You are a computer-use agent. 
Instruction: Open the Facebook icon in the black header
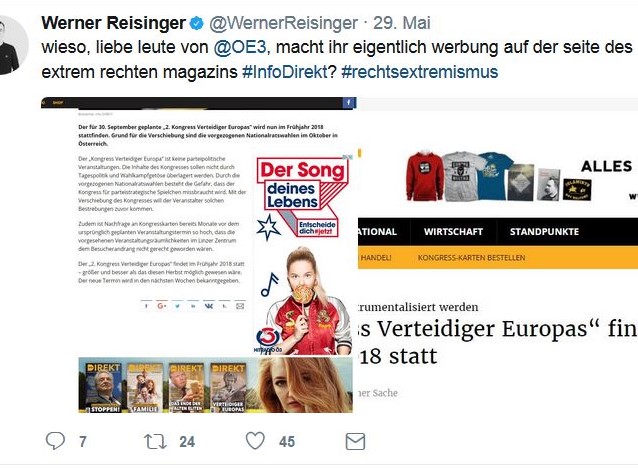click(x=349, y=103)
